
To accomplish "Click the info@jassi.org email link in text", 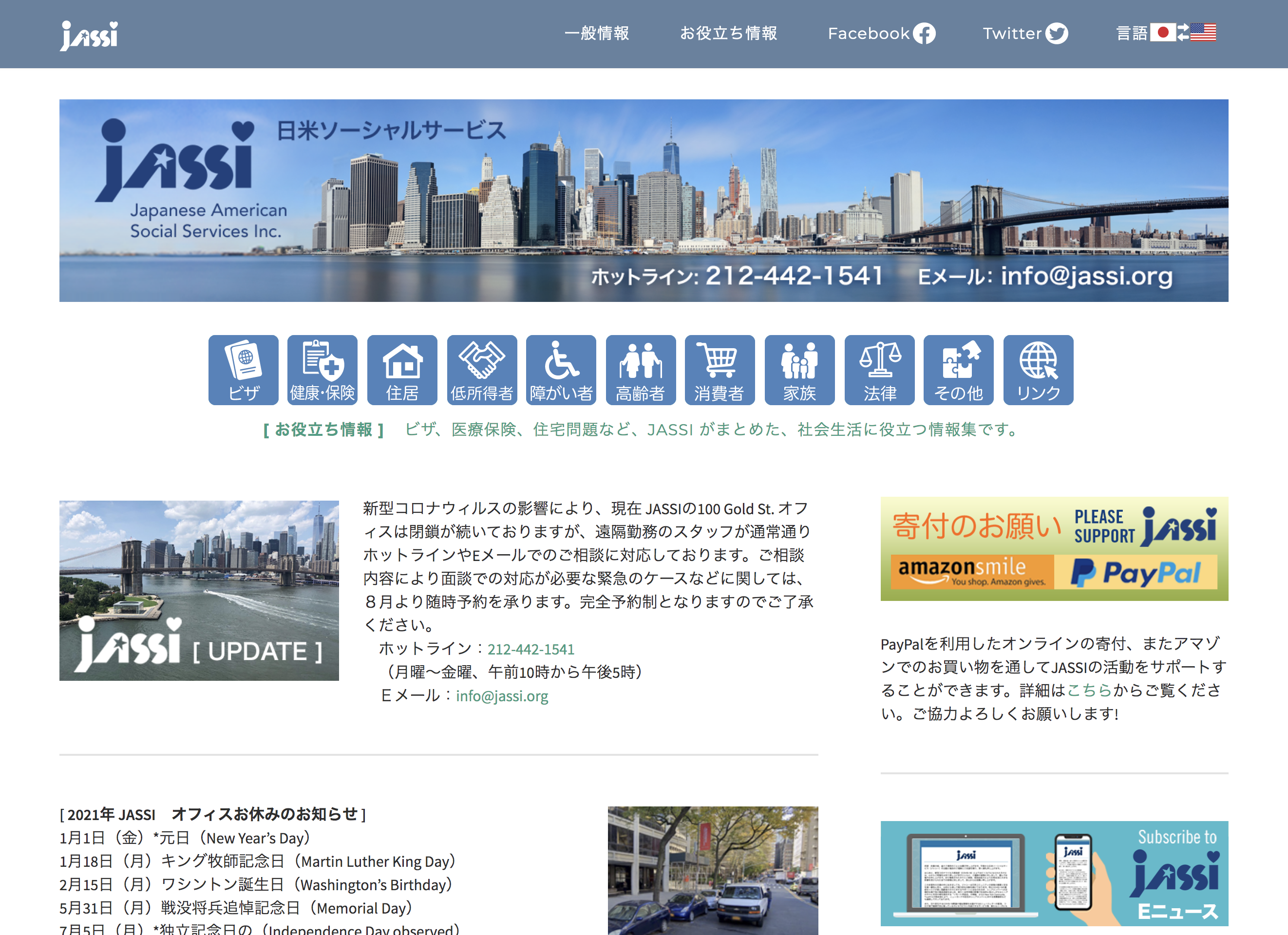I will click(501, 695).
